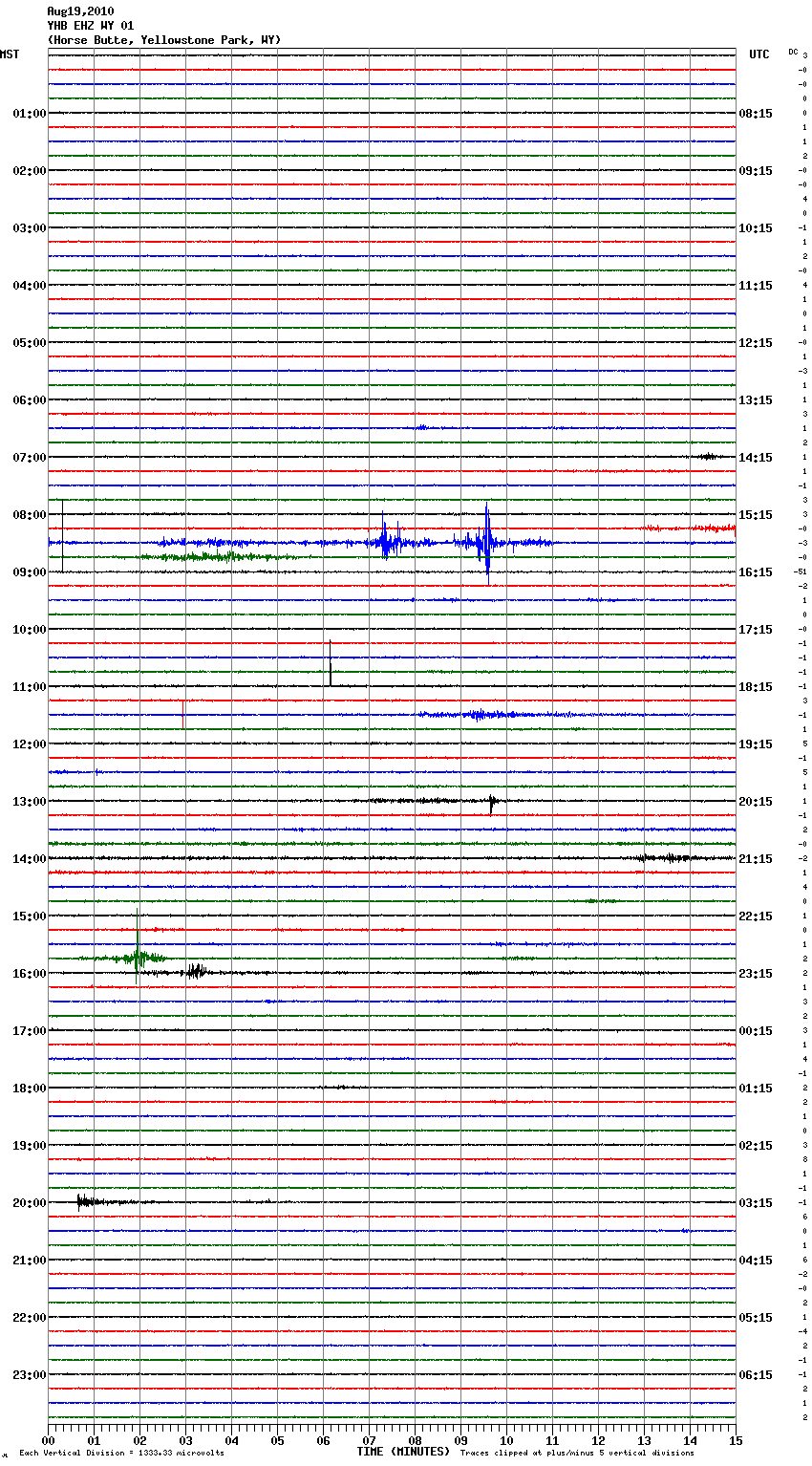Select the MST time label "11:00"
This screenshot has height=1466, width=812.
coord(30,687)
